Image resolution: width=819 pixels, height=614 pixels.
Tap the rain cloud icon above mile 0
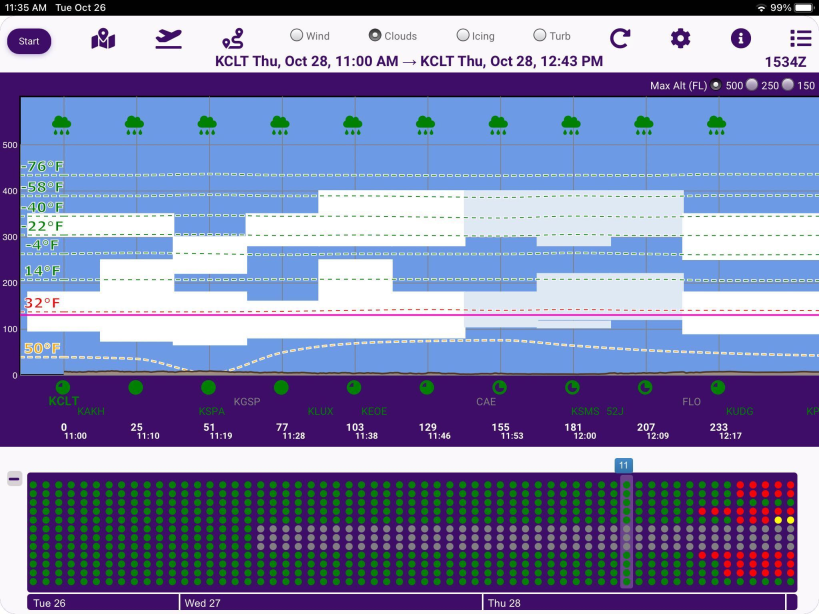[x=62, y=125]
